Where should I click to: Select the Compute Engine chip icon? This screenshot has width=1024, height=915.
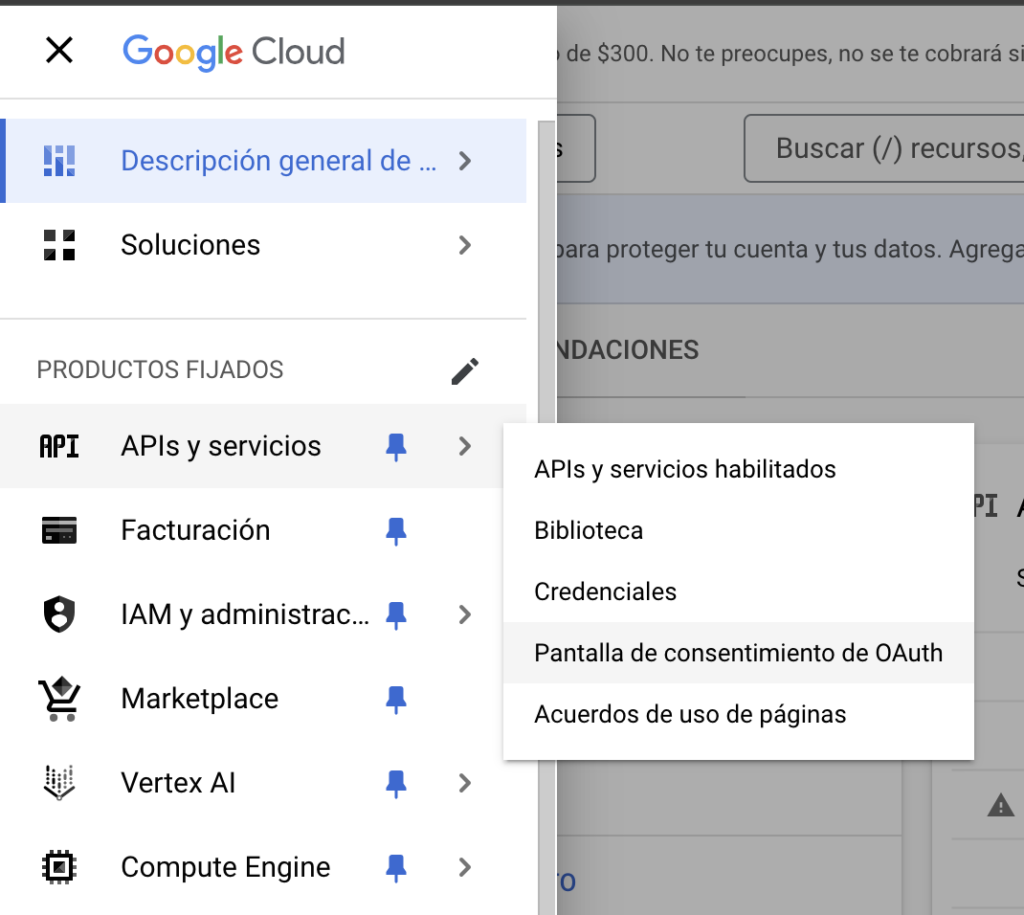pos(60,866)
